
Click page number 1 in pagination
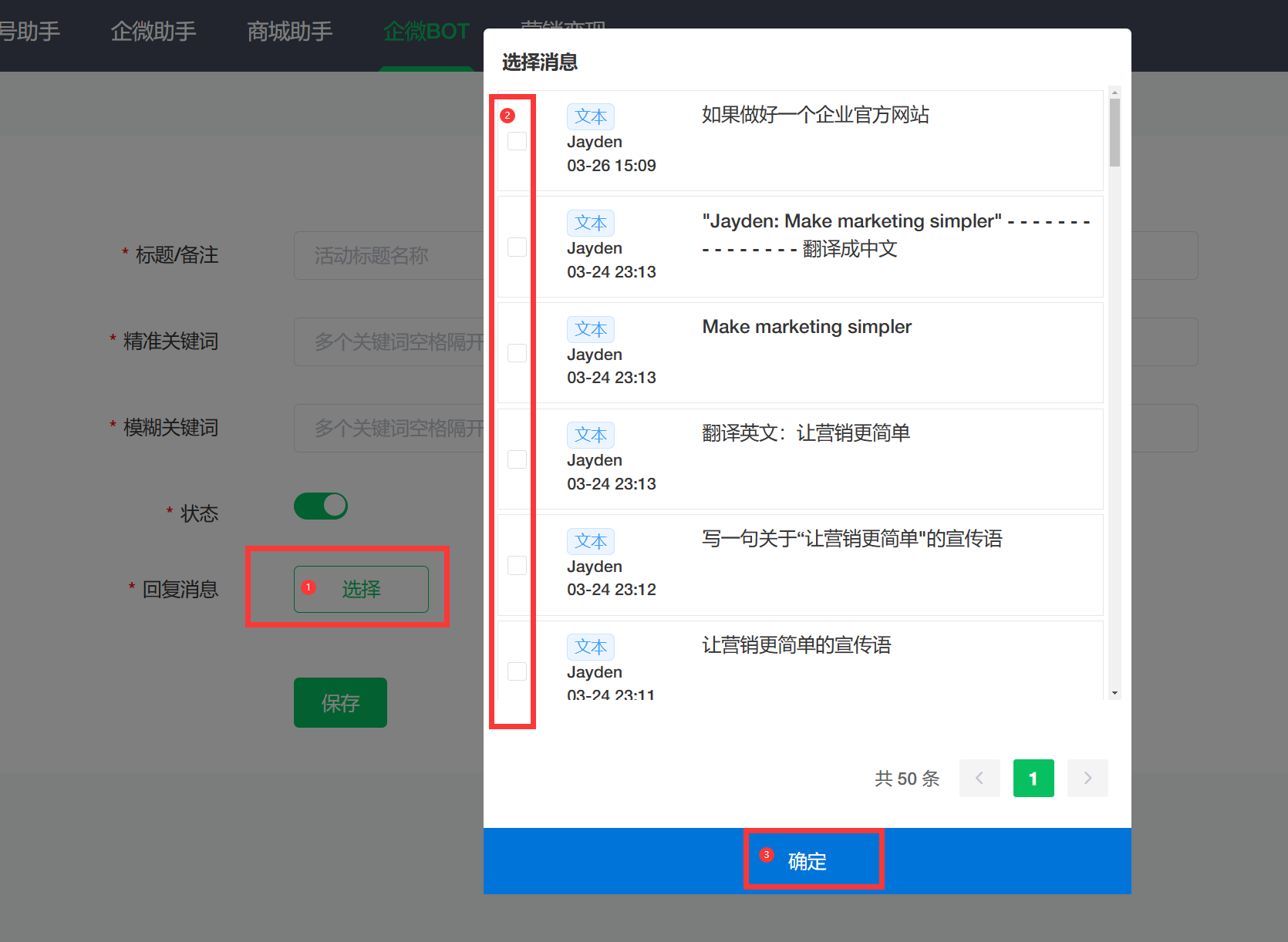tap(1033, 779)
